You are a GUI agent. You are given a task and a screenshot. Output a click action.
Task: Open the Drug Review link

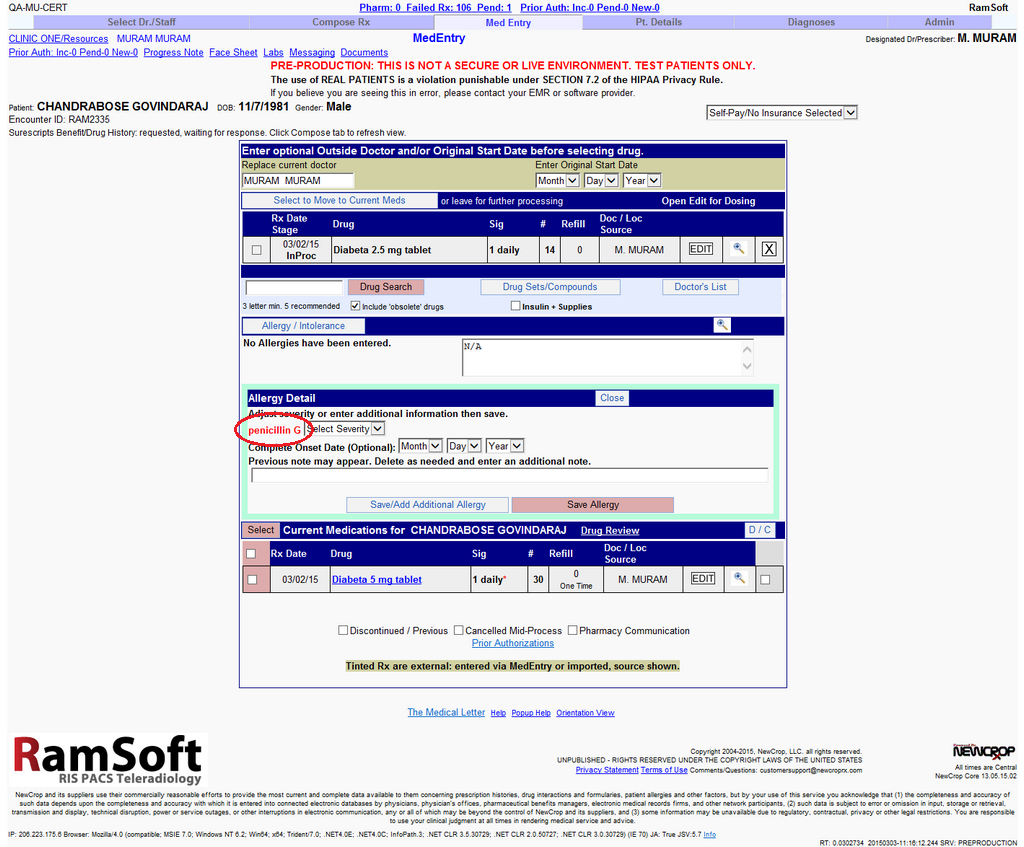[609, 531]
